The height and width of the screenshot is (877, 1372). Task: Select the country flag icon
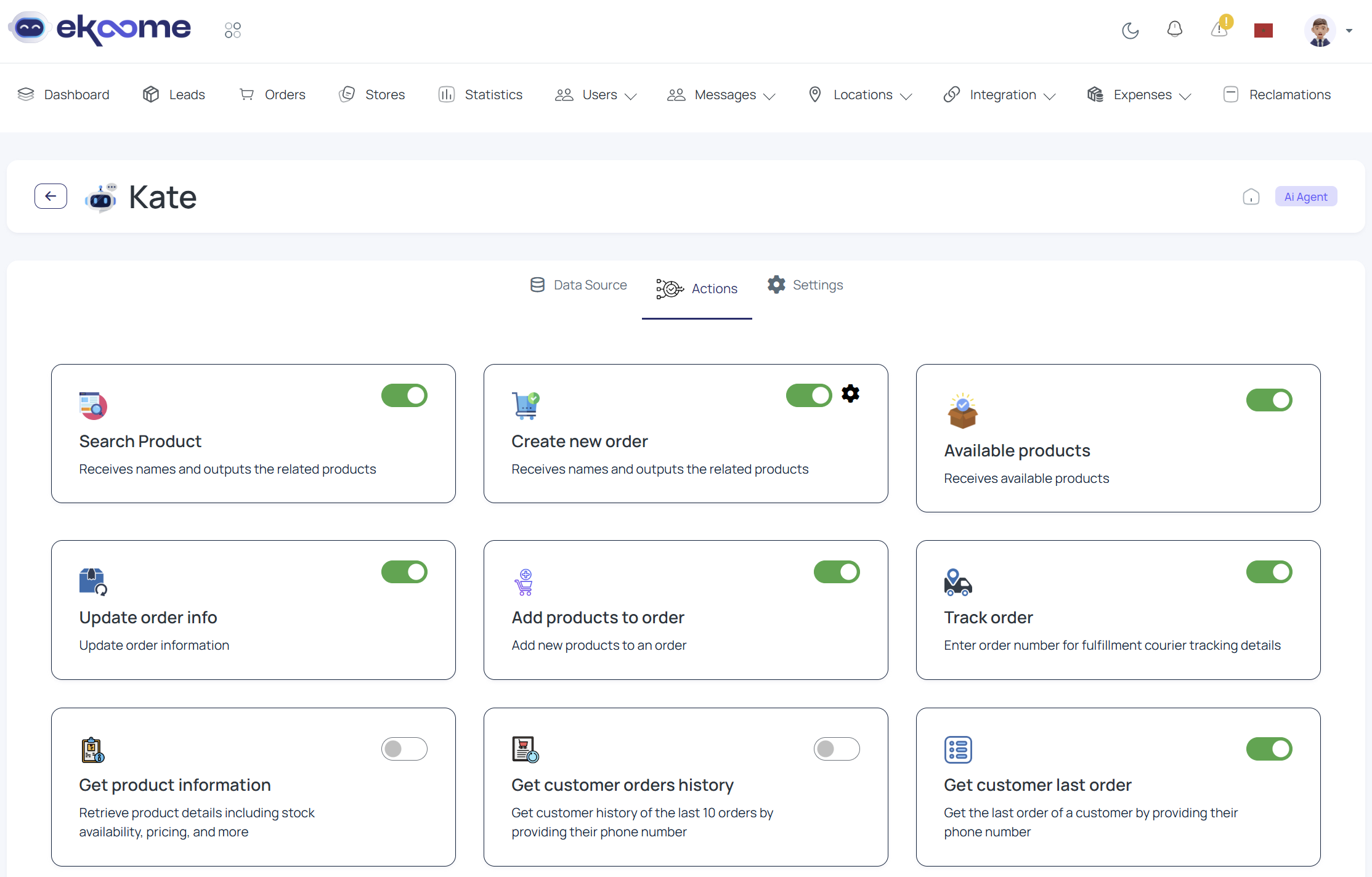pos(1263,30)
